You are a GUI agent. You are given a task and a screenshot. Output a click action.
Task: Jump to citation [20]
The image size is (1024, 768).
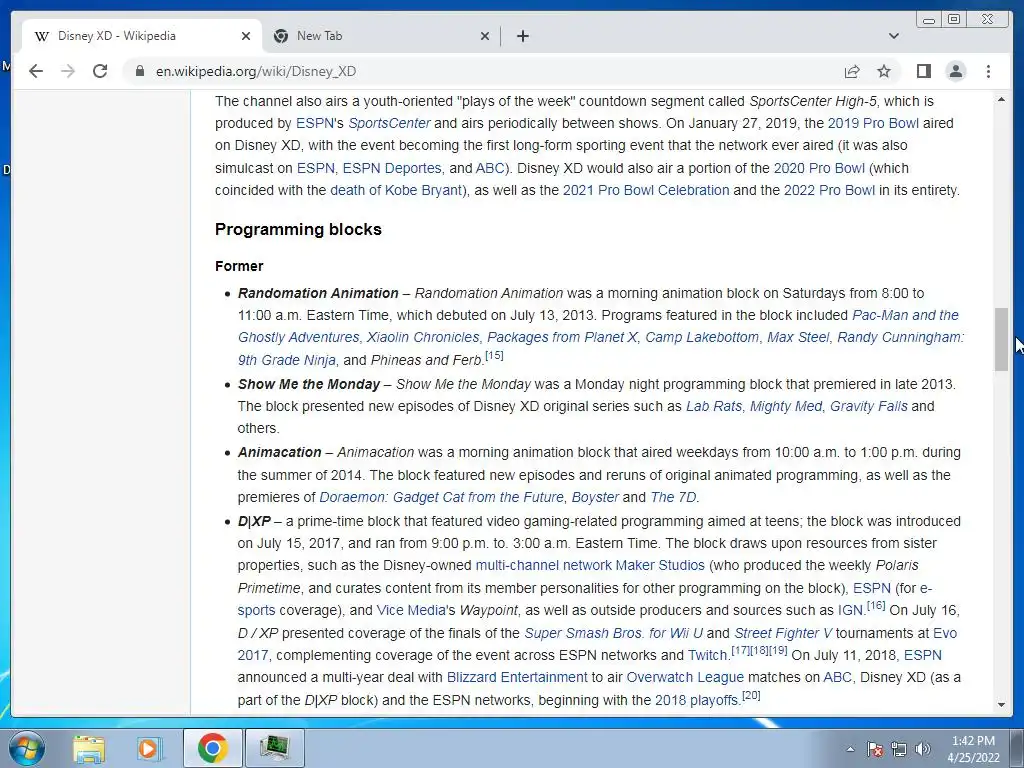pos(751,696)
